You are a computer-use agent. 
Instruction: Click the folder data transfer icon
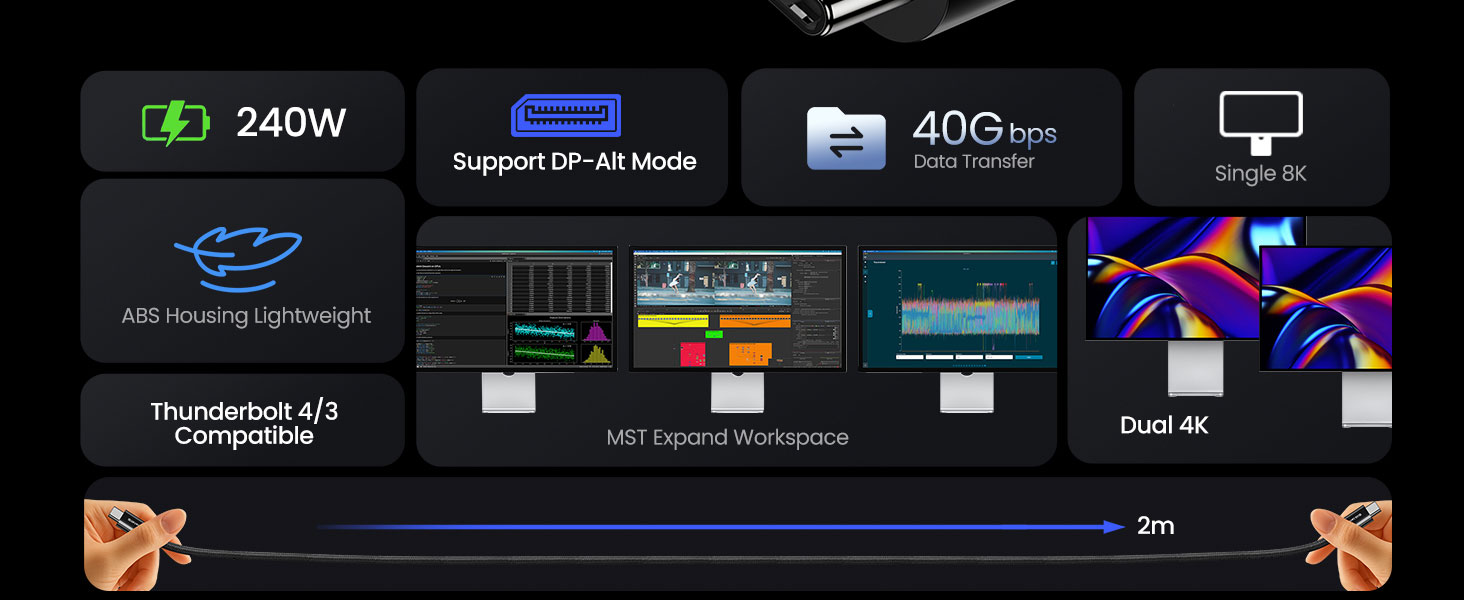[x=846, y=139]
